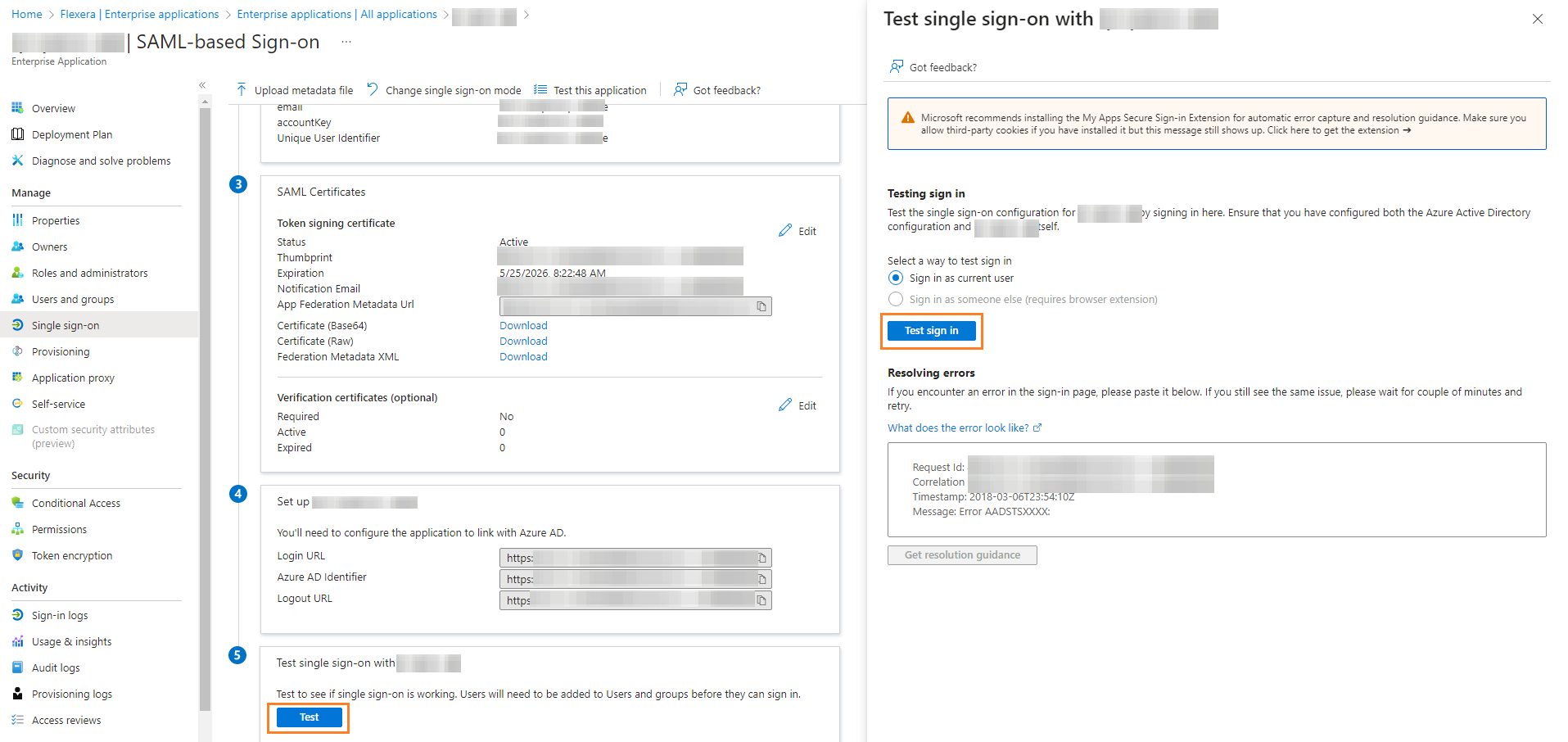1568x742 pixels.
Task: Close the Test single sign-on panel
Action: [x=1537, y=19]
